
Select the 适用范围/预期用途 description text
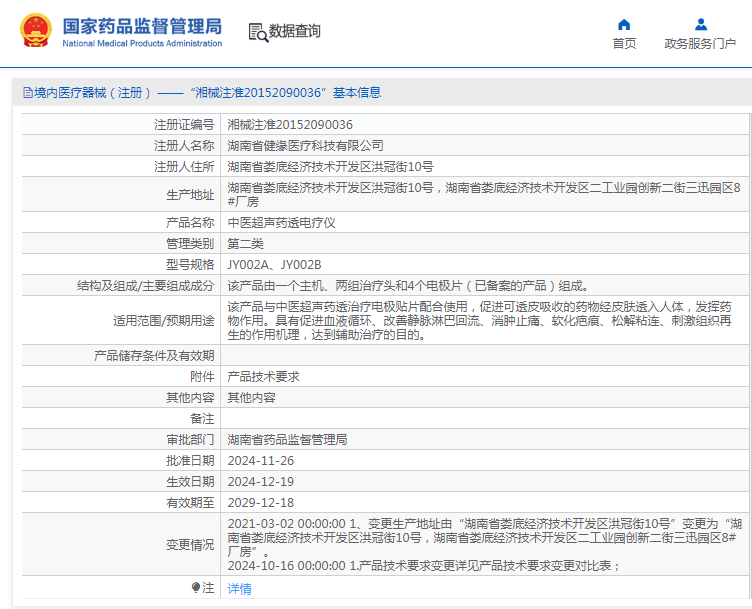480,320
